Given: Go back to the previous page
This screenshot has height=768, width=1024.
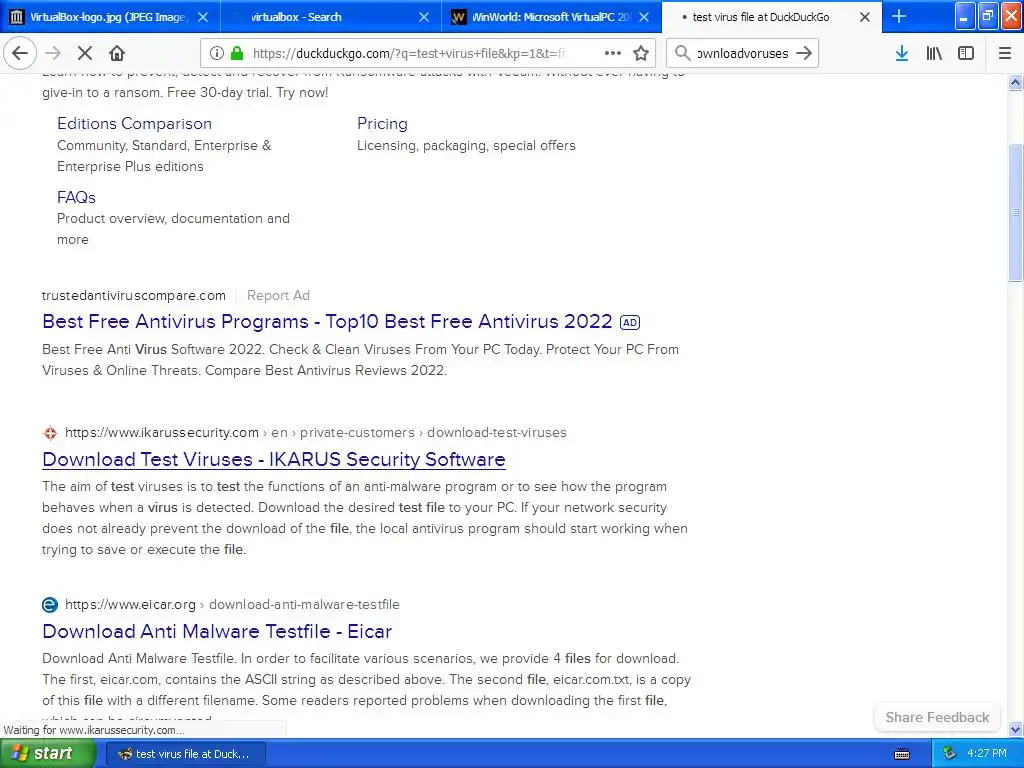Looking at the screenshot, I should [20, 54].
